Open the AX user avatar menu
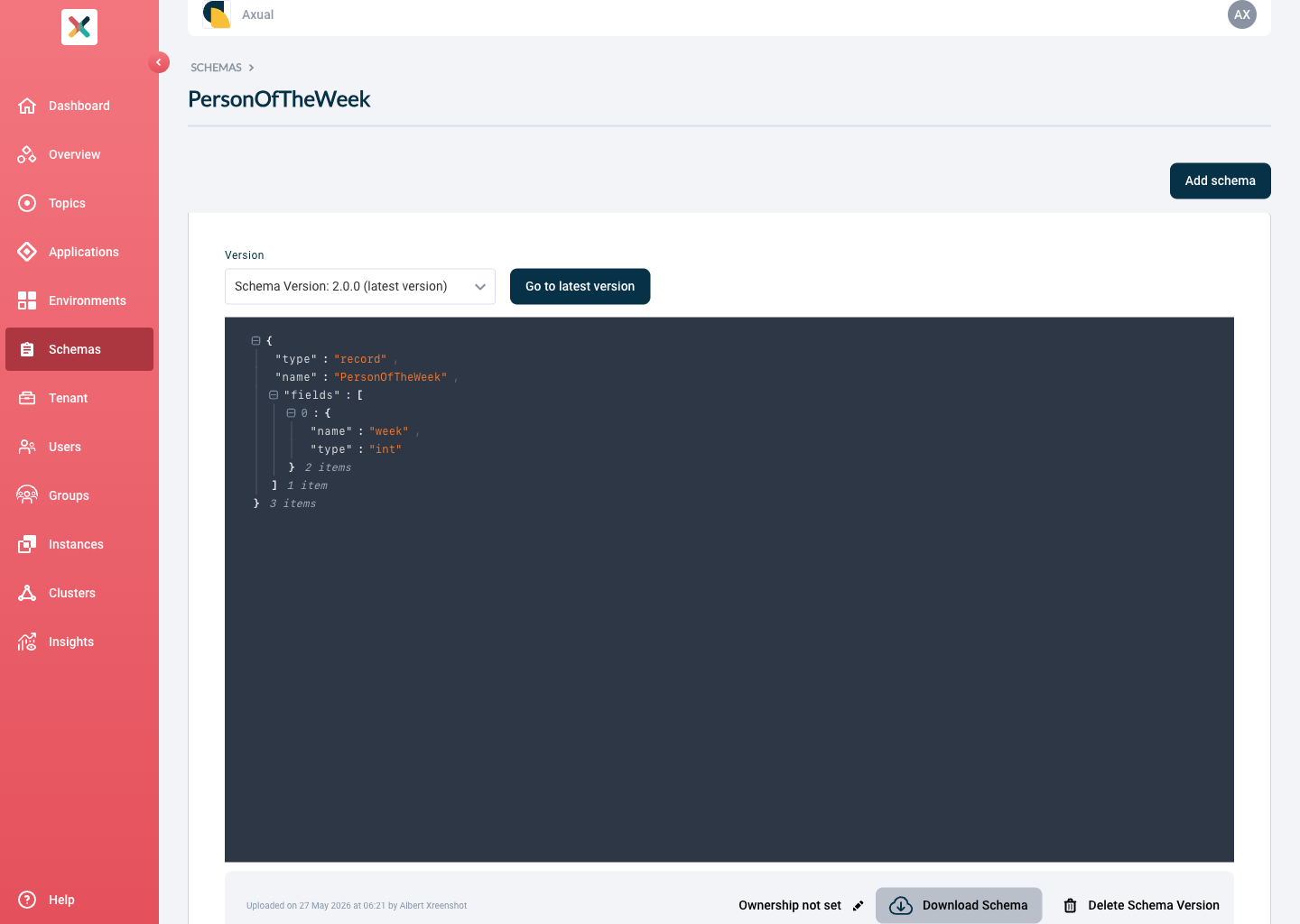 (1242, 14)
